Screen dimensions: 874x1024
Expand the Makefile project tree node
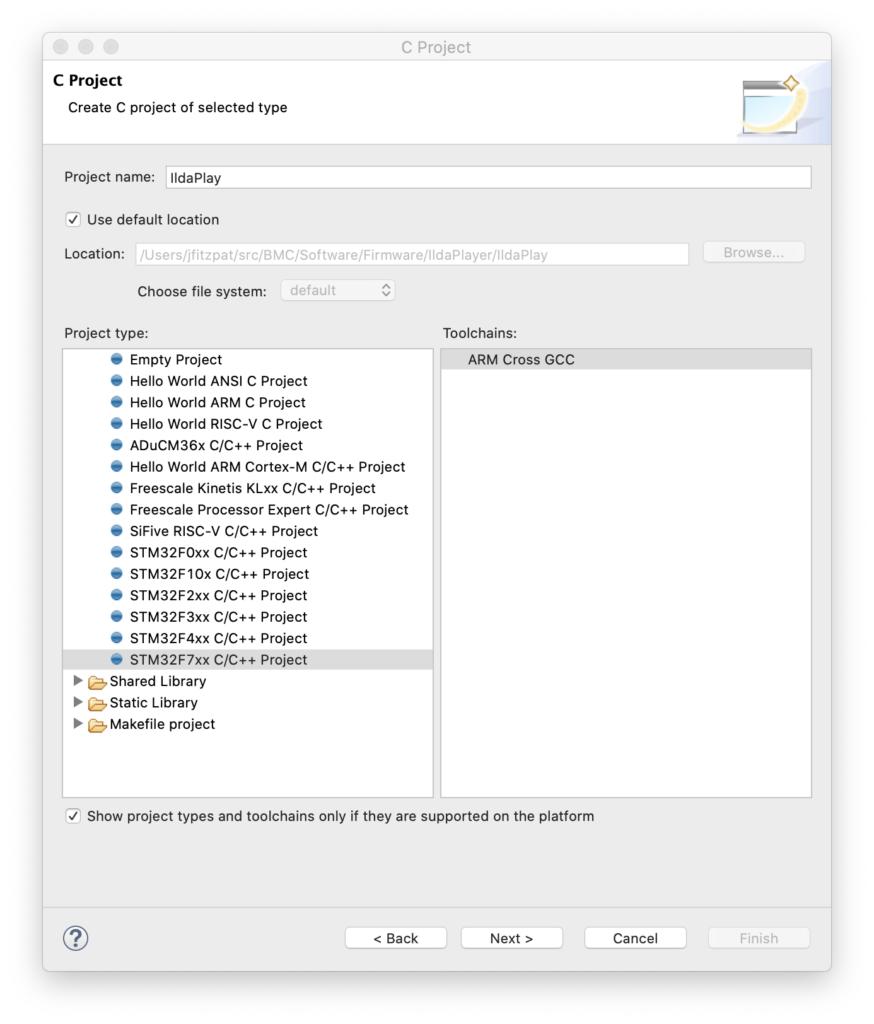point(79,724)
